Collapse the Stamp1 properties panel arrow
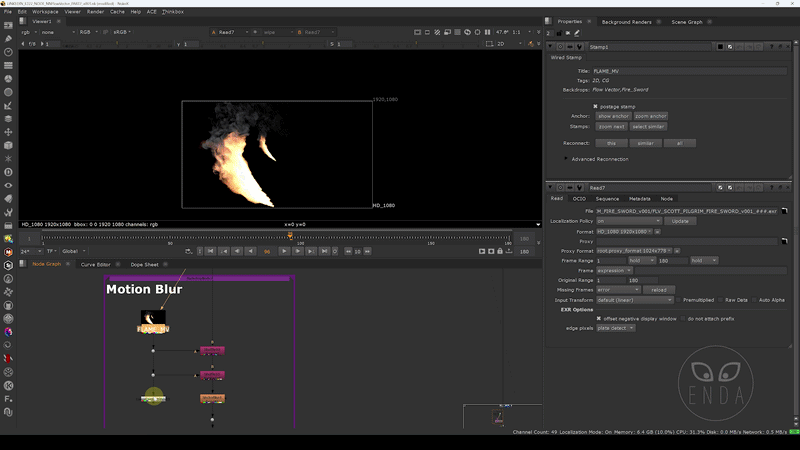800x450 pixels. coord(551,47)
